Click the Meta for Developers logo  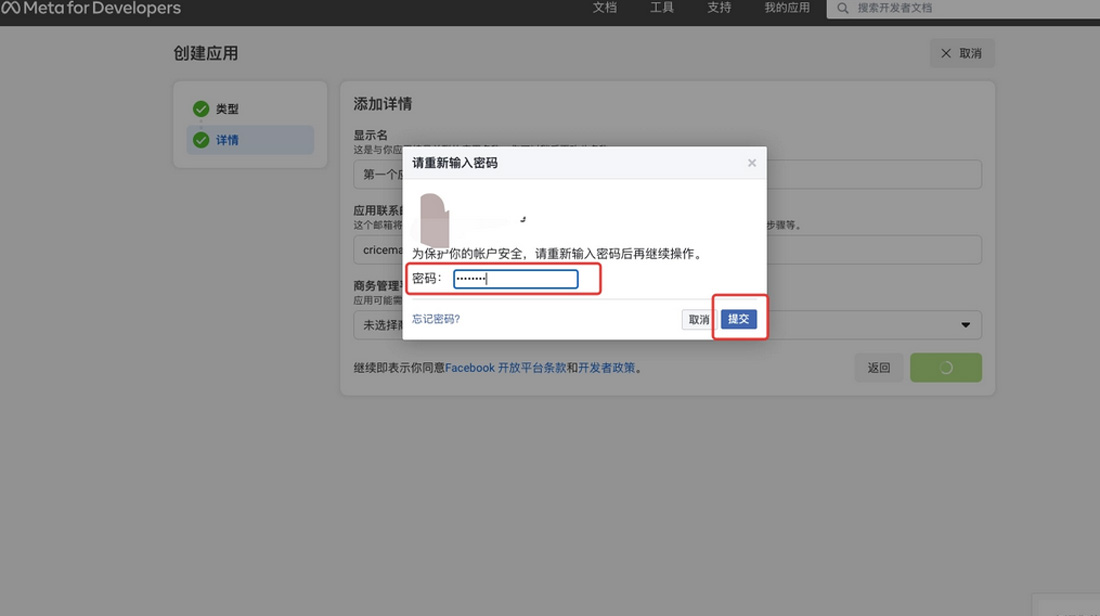[x=91, y=9]
